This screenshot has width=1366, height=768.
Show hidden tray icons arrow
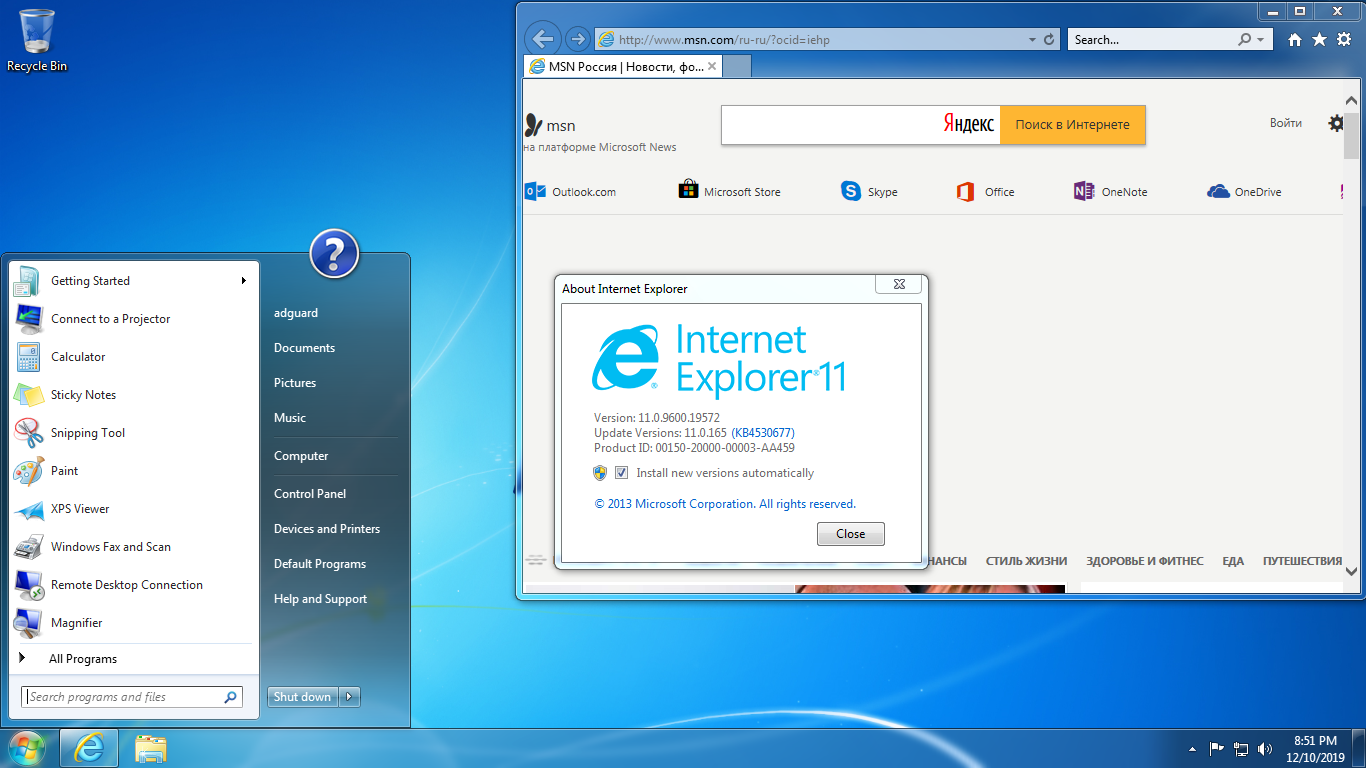[1192, 748]
